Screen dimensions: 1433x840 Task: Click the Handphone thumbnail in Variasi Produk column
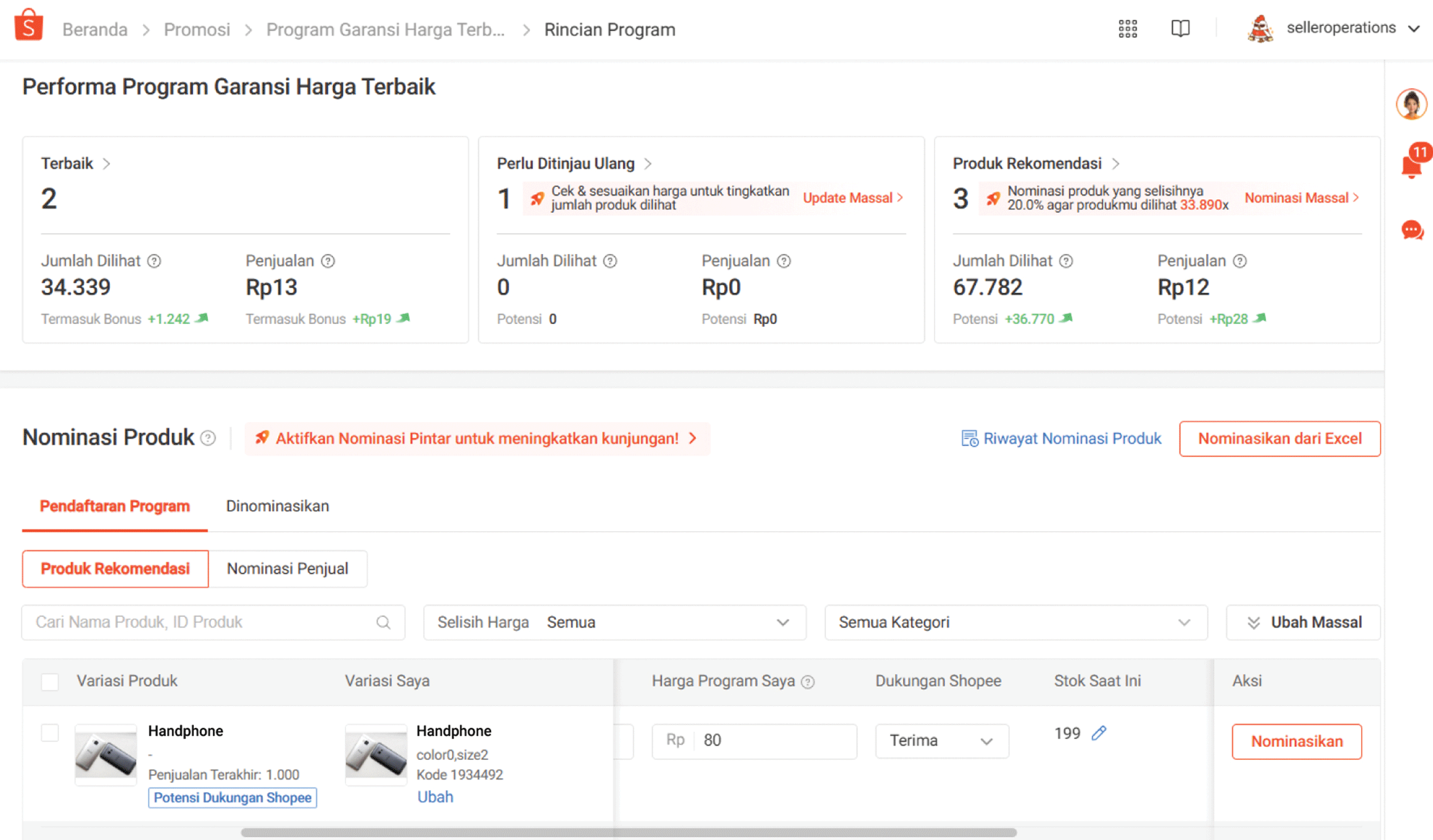[106, 754]
